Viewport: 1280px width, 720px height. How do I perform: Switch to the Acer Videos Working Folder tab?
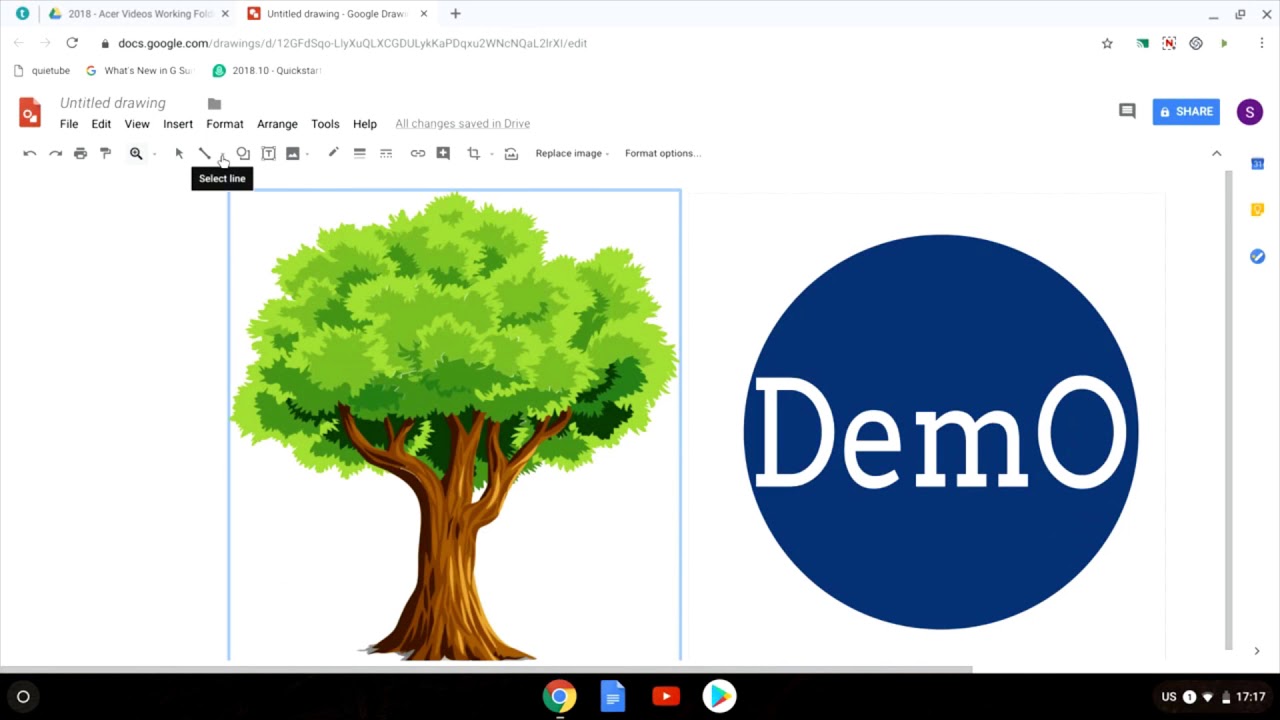139,14
